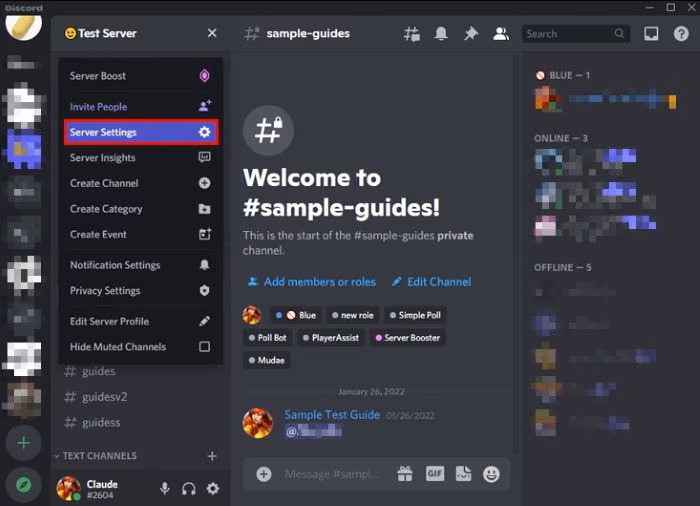Select Server Boost menu entry

coord(141,76)
